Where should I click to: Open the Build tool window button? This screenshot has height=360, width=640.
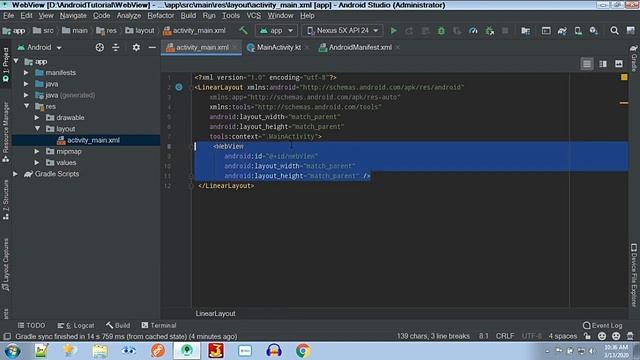coord(118,325)
